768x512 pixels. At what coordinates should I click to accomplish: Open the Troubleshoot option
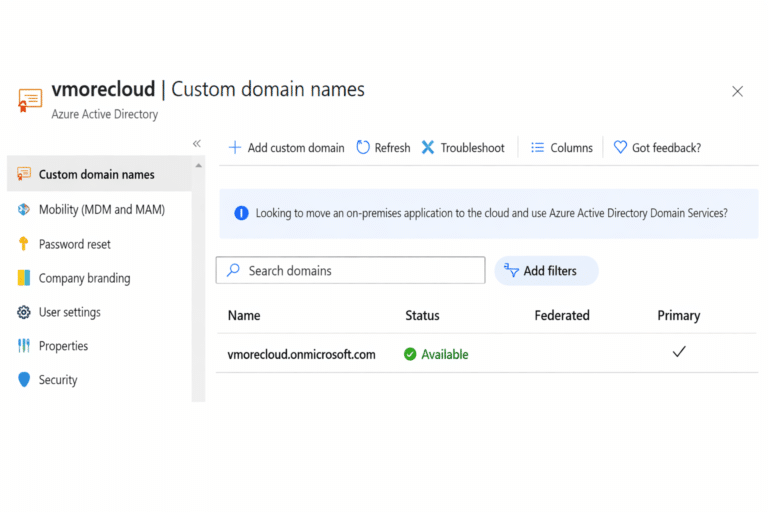pos(462,148)
